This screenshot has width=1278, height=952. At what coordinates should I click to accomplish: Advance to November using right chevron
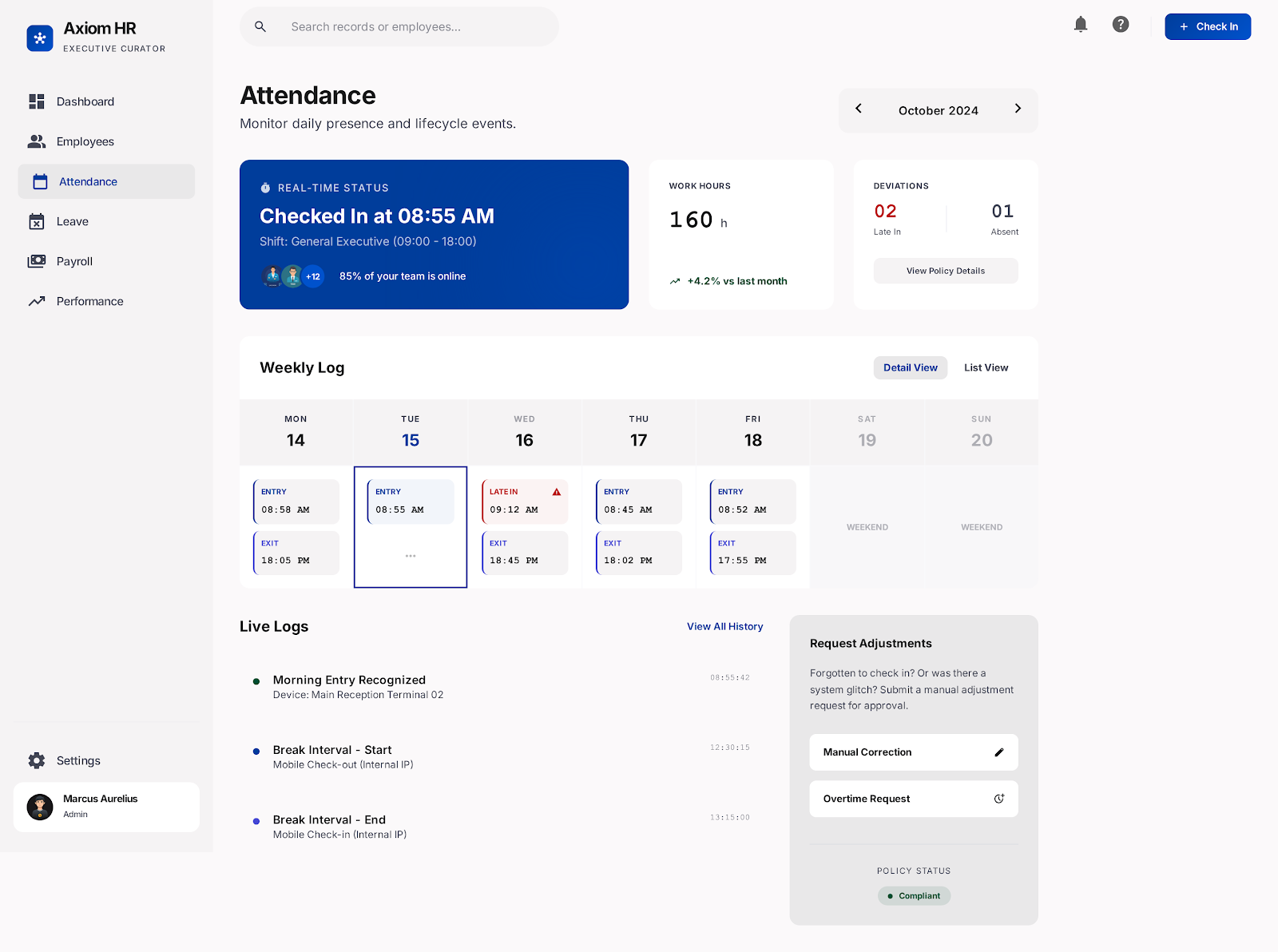tap(1018, 109)
